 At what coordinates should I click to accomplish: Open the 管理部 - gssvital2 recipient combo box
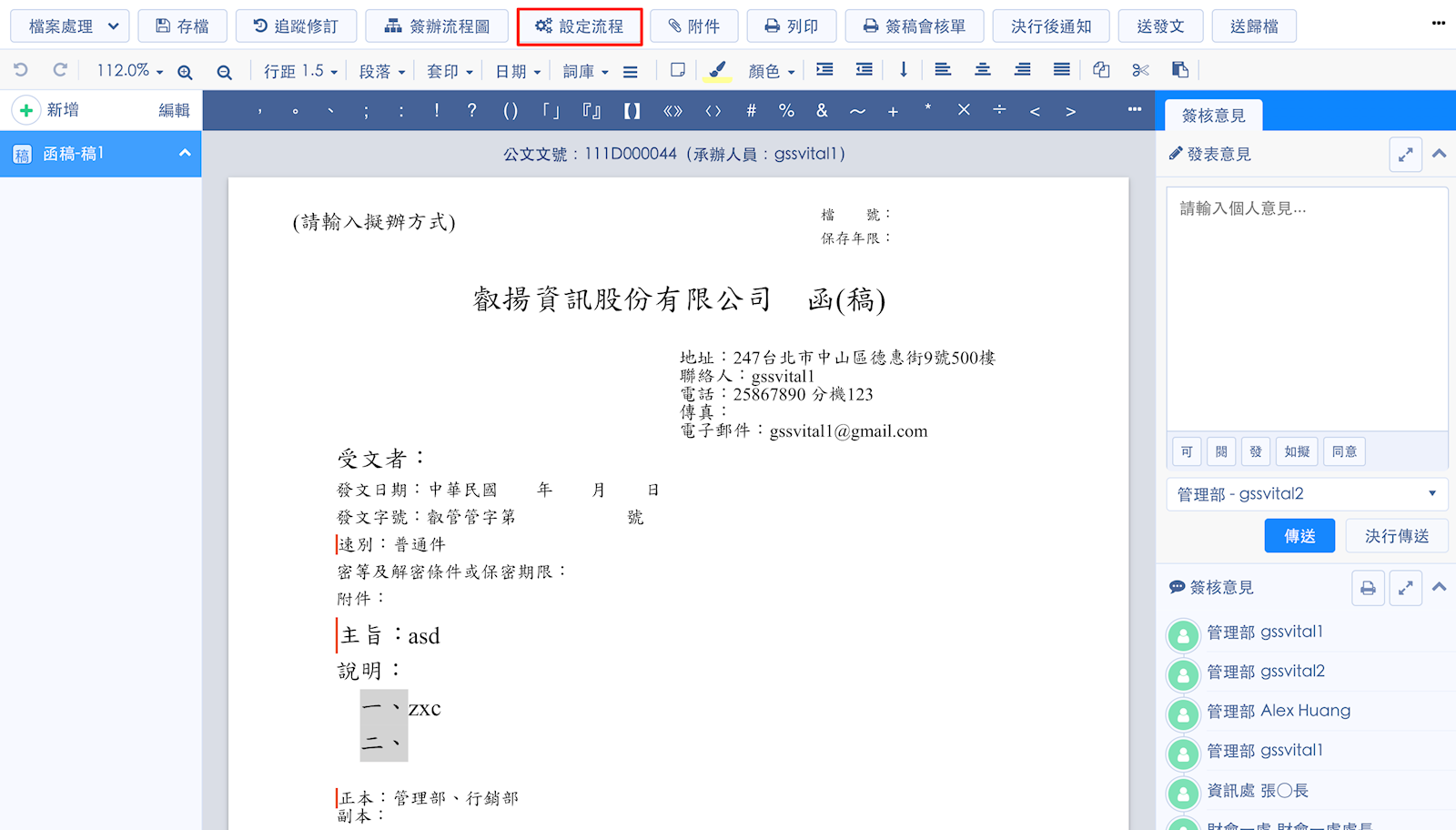coord(1307,494)
